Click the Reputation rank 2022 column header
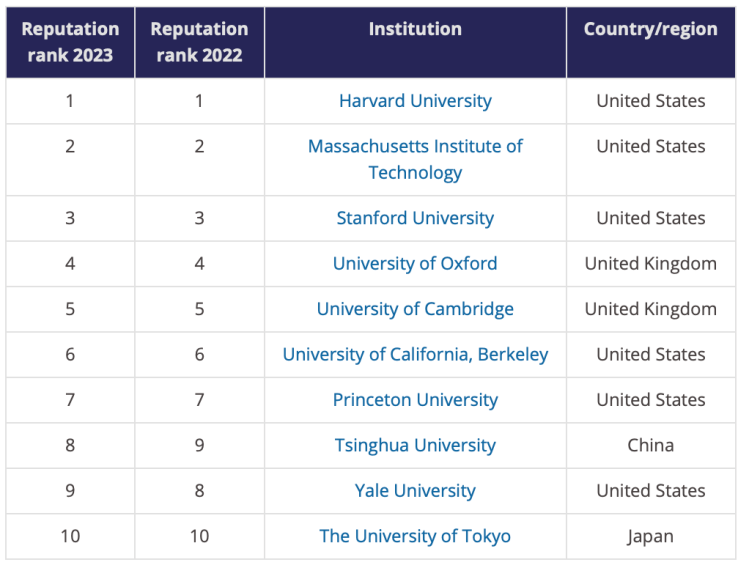Screen dimensions: 749x576 tap(199, 42)
